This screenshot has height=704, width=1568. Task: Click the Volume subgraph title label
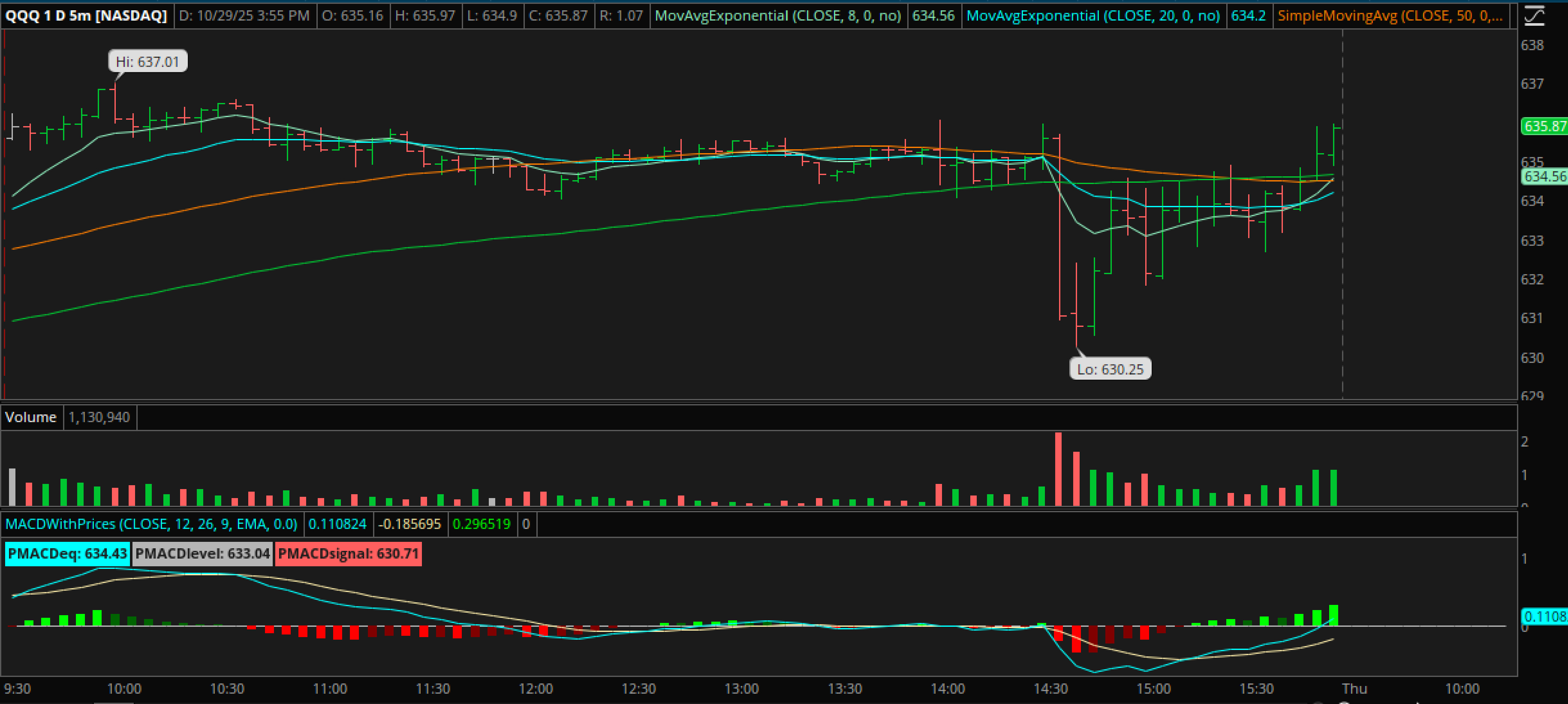tap(31, 417)
